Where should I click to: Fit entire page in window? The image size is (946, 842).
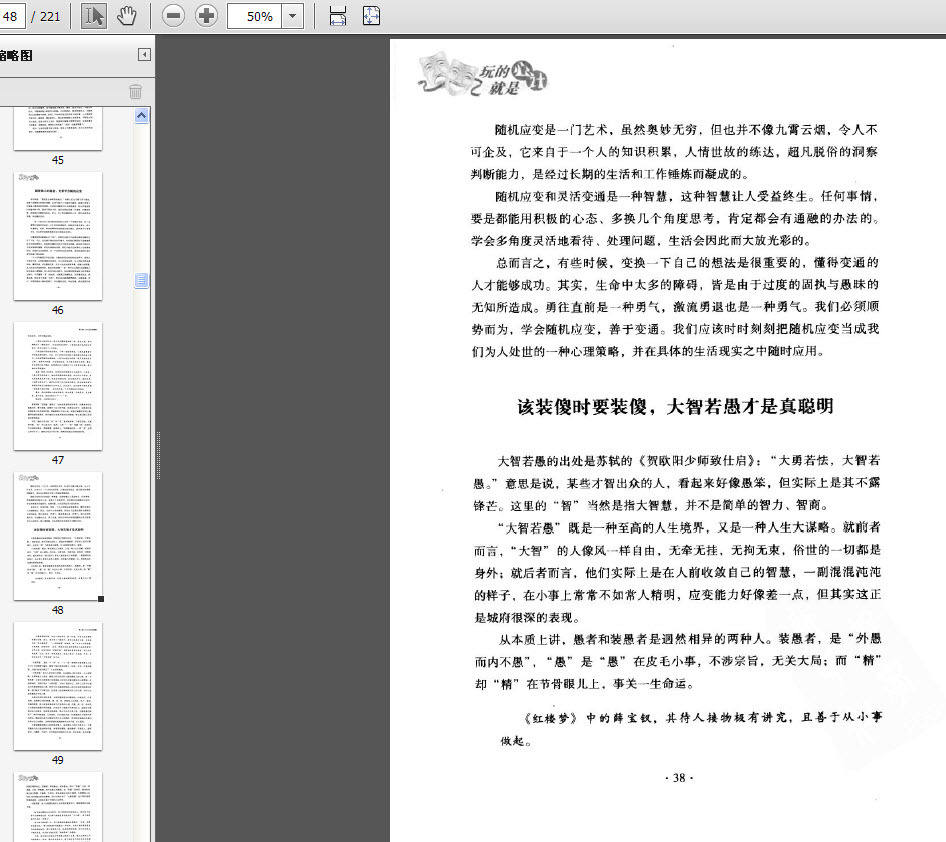371,16
